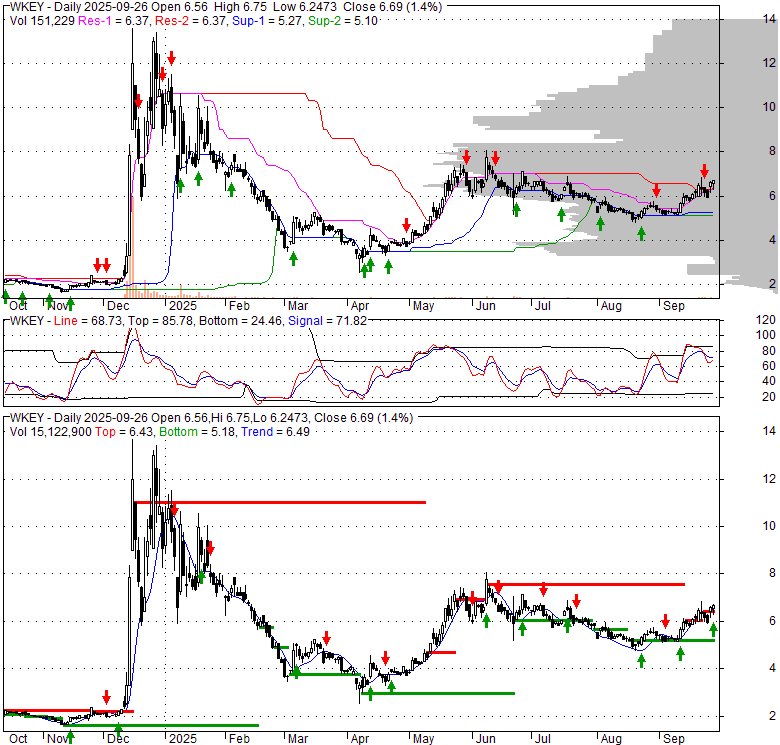Click the '20' label on oscillator axis
The height and width of the screenshot is (745, 780).
(769, 397)
